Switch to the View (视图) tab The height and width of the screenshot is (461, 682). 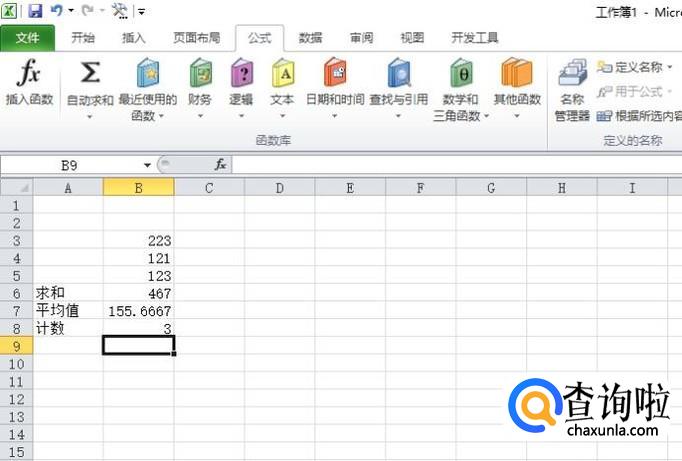click(x=412, y=38)
